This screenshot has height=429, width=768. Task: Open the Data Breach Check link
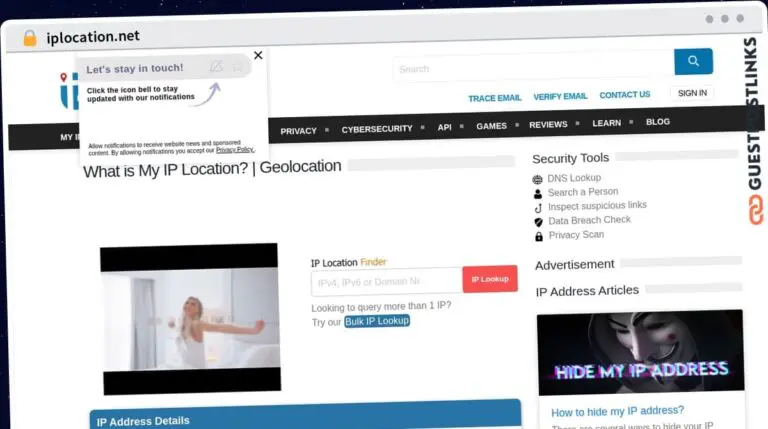coord(589,220)
